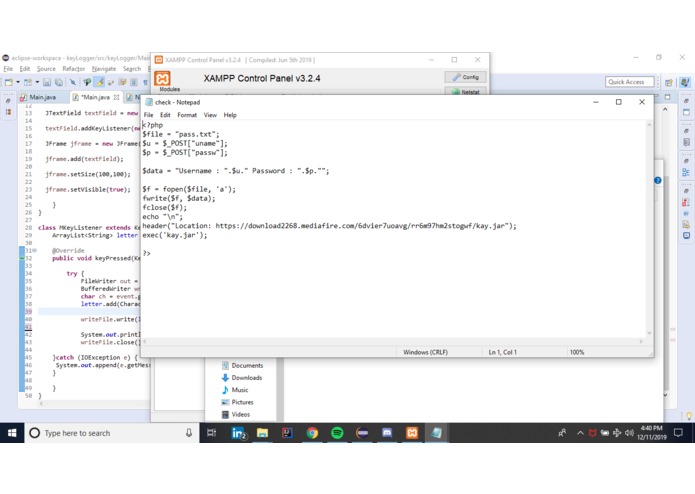Open Task View from the taskbar
Viewport: 695px width, 494px height.
click(211, 433)
